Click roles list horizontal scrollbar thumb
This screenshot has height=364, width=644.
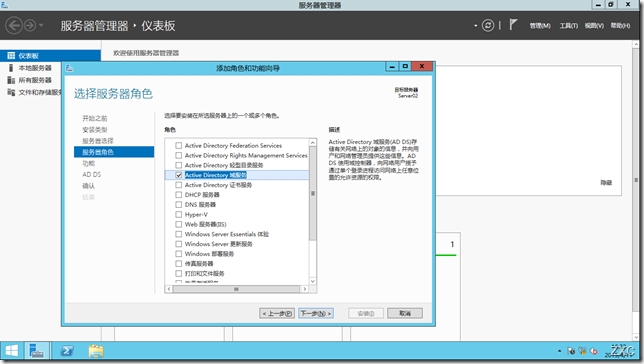236,289
